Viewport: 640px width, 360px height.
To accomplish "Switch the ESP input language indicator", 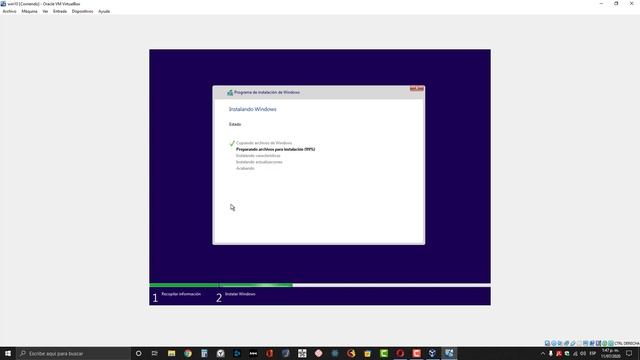I will [593, 353].
